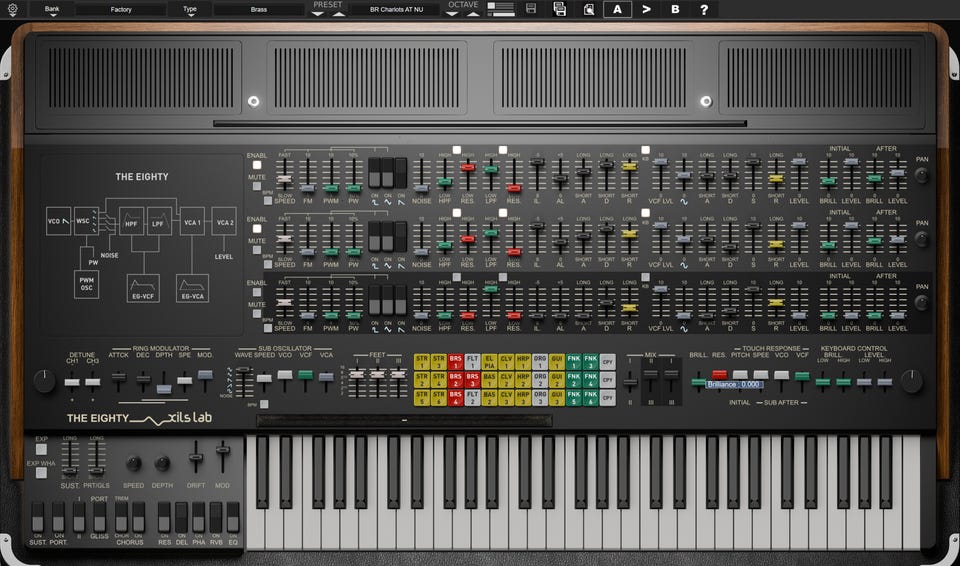Open the preset browser file icon
Viewport: 960px width, 566px height.
pyautogui.click(x=588, y=9)
